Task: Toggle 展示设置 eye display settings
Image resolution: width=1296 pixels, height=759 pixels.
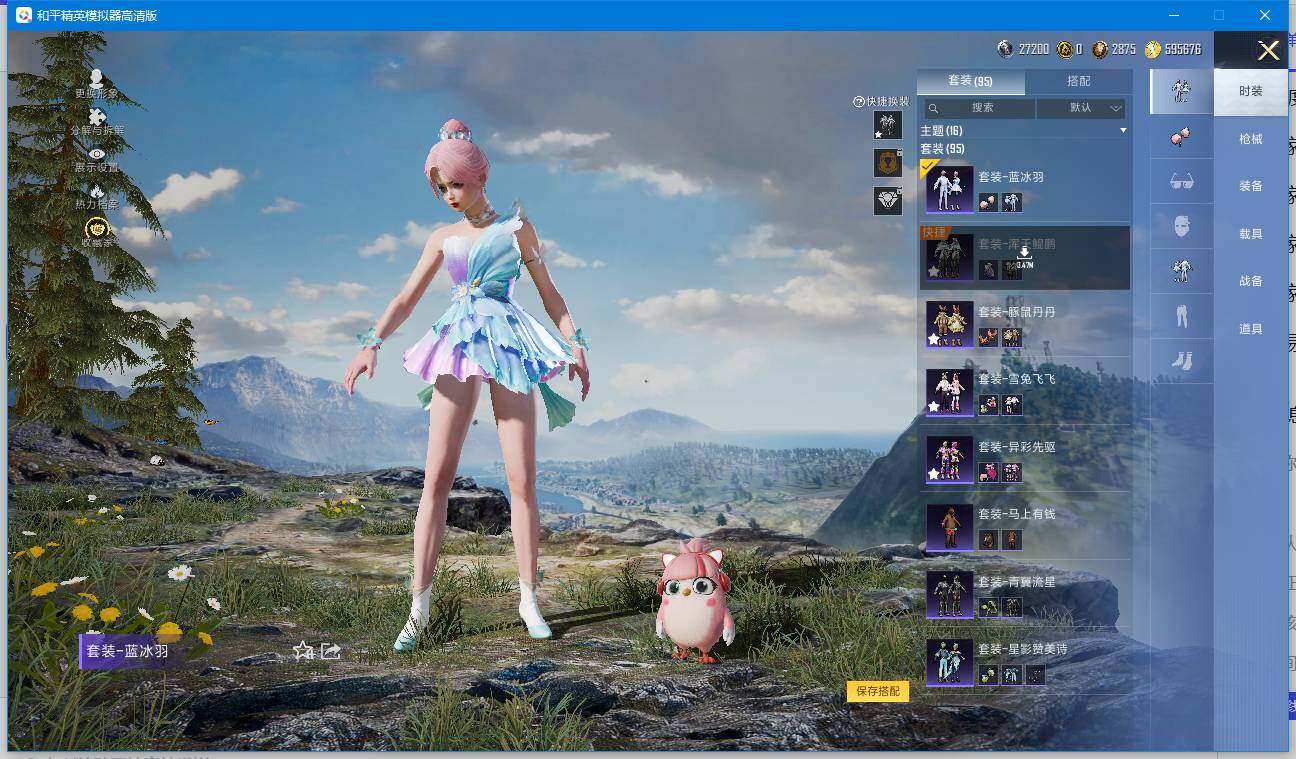Action: (x=96, y=154)
